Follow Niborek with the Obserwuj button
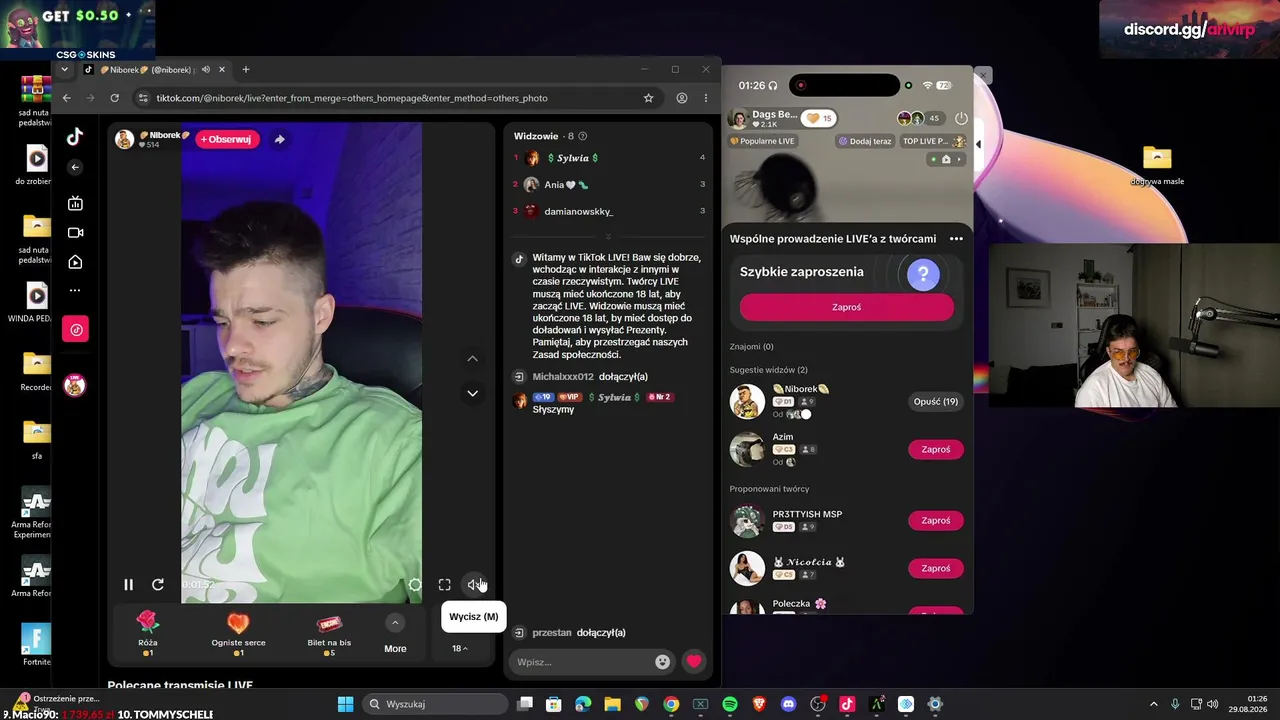 227,140
